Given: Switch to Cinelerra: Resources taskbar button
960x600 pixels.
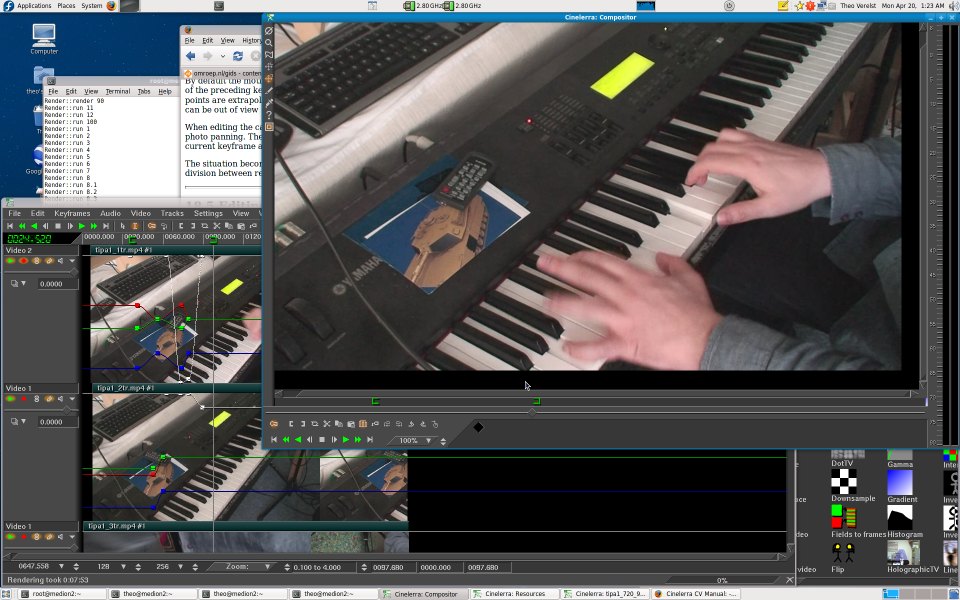Looking at the screenshot, I should point(514,594).
